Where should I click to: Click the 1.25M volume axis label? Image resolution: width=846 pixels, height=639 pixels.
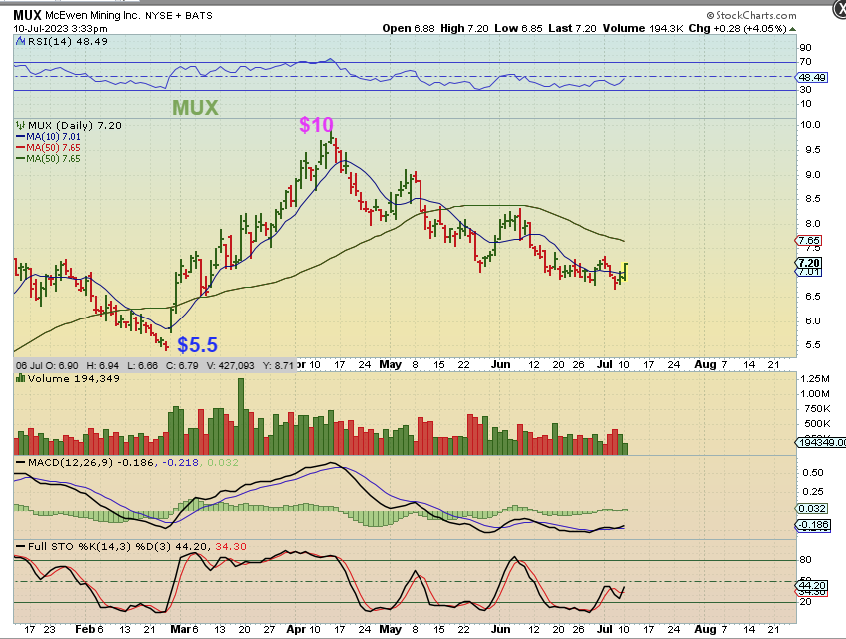pyautogui.click(x=815, y=378)
